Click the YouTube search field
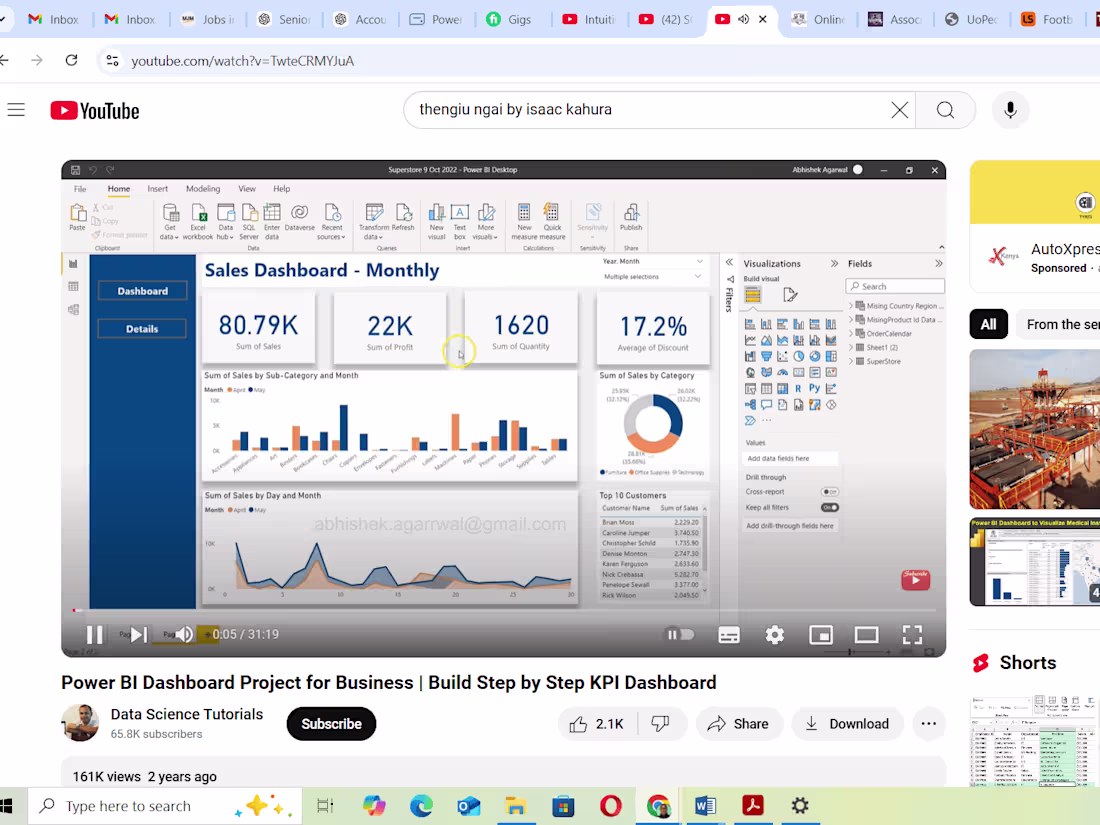 click(x=650, y=110)
